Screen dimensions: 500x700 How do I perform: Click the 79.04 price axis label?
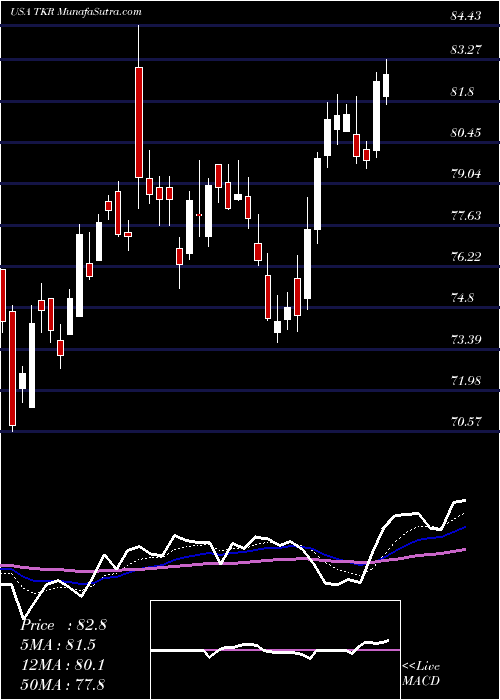pos(466,174)
